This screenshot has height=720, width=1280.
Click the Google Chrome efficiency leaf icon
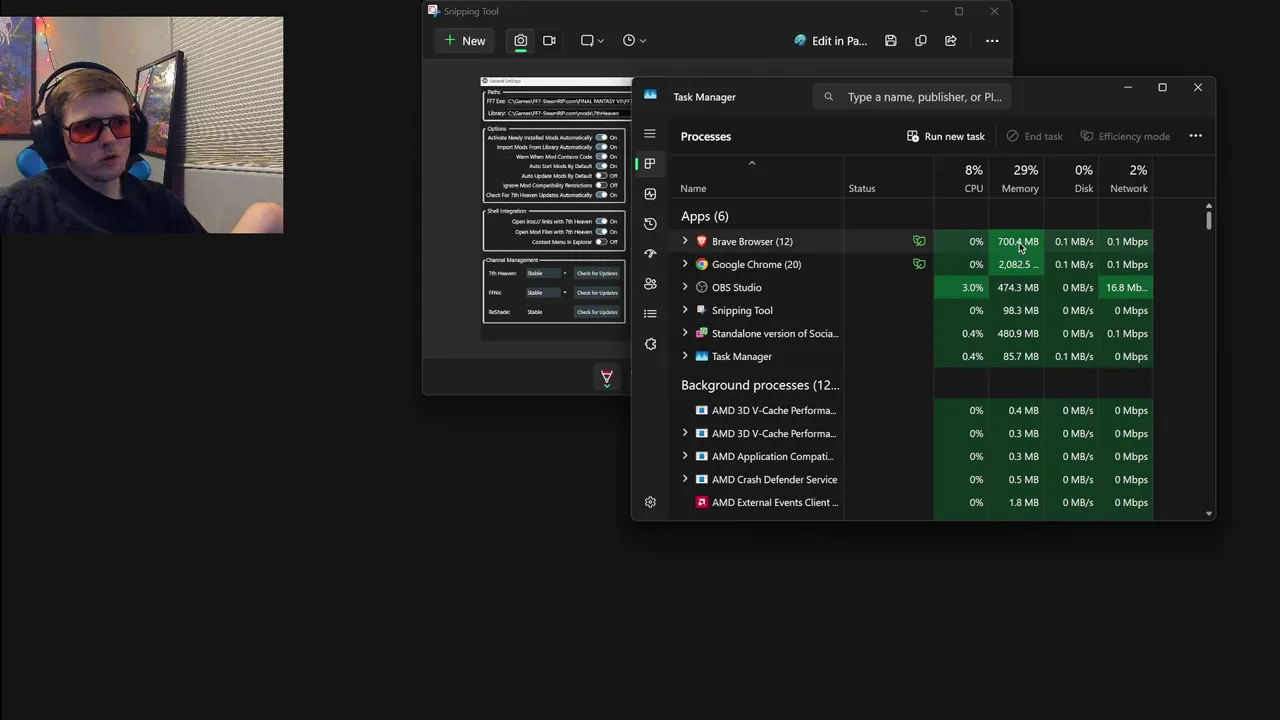919,264
